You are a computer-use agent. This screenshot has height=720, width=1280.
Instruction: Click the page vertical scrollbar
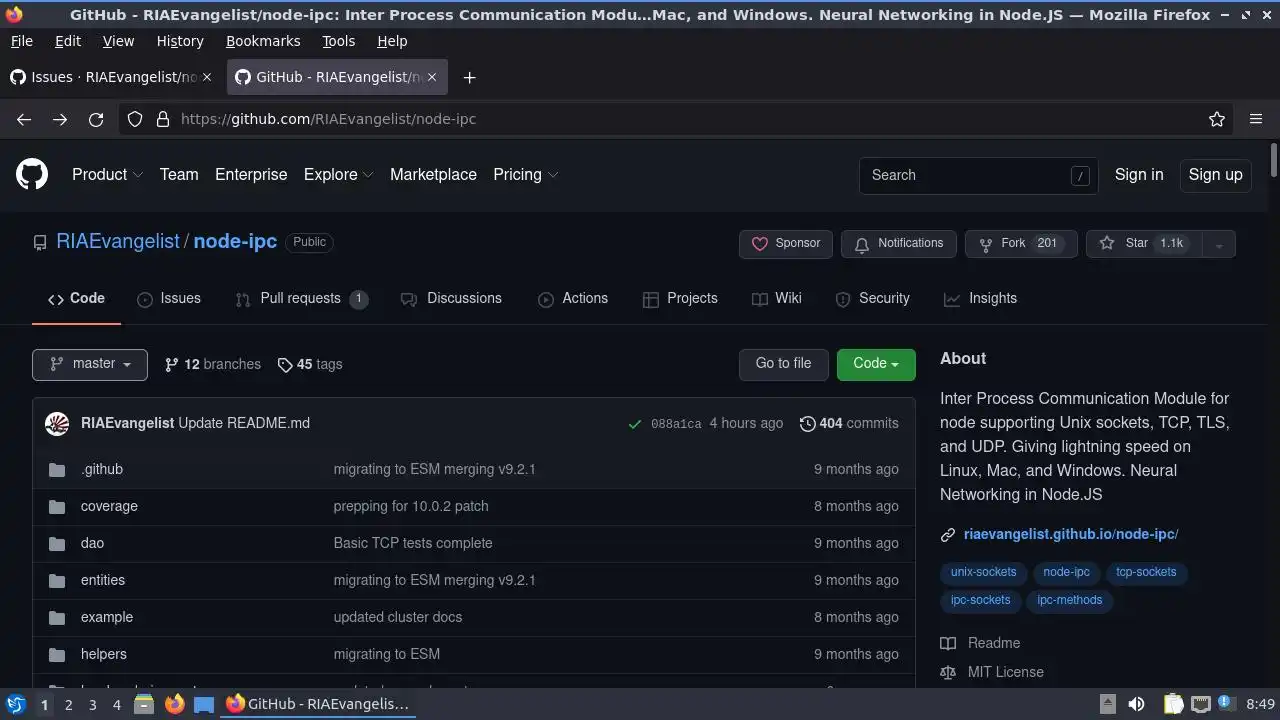[x=1274, y=160]
